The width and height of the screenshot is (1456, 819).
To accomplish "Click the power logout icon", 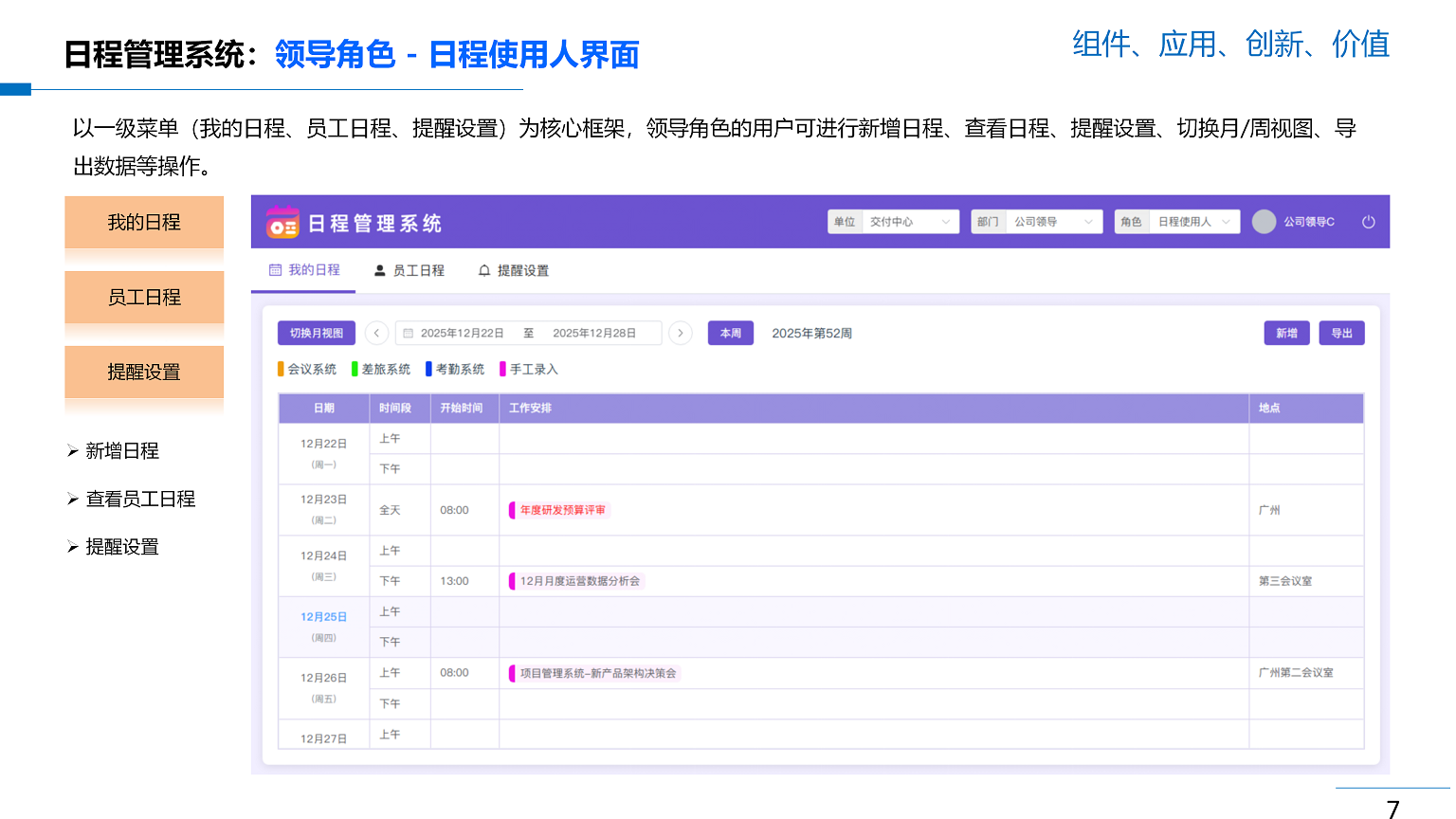I will pos(1368,222).
